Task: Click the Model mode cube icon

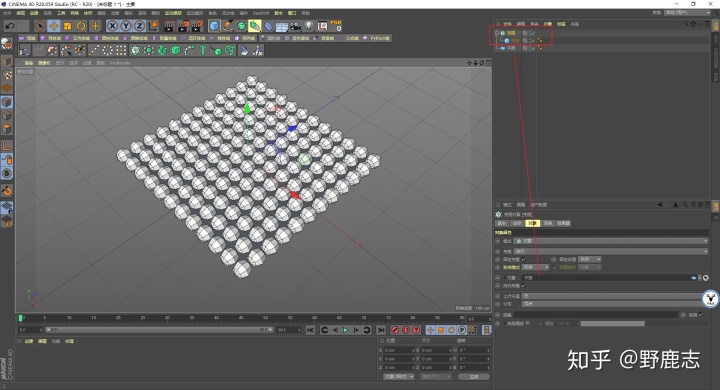Action: [6, 62]
